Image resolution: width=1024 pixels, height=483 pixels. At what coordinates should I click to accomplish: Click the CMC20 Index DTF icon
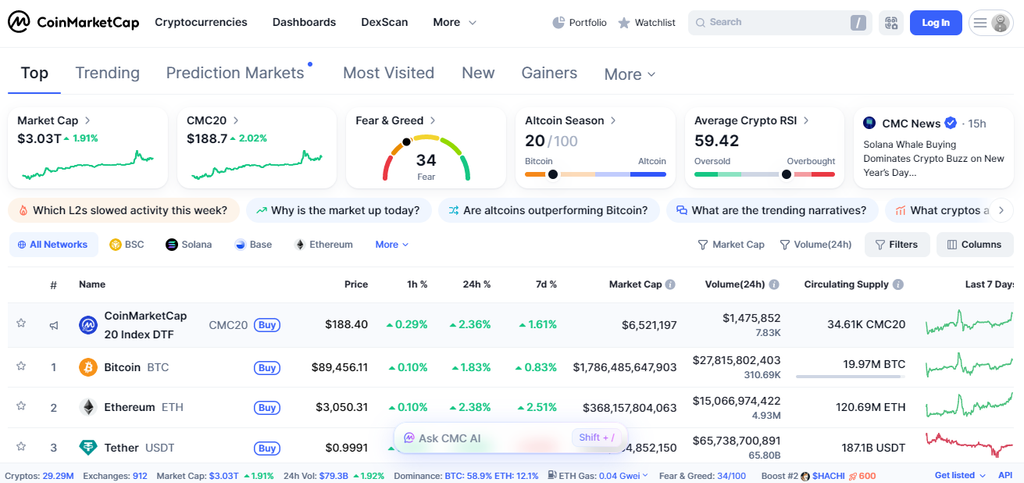click(88, 325)
